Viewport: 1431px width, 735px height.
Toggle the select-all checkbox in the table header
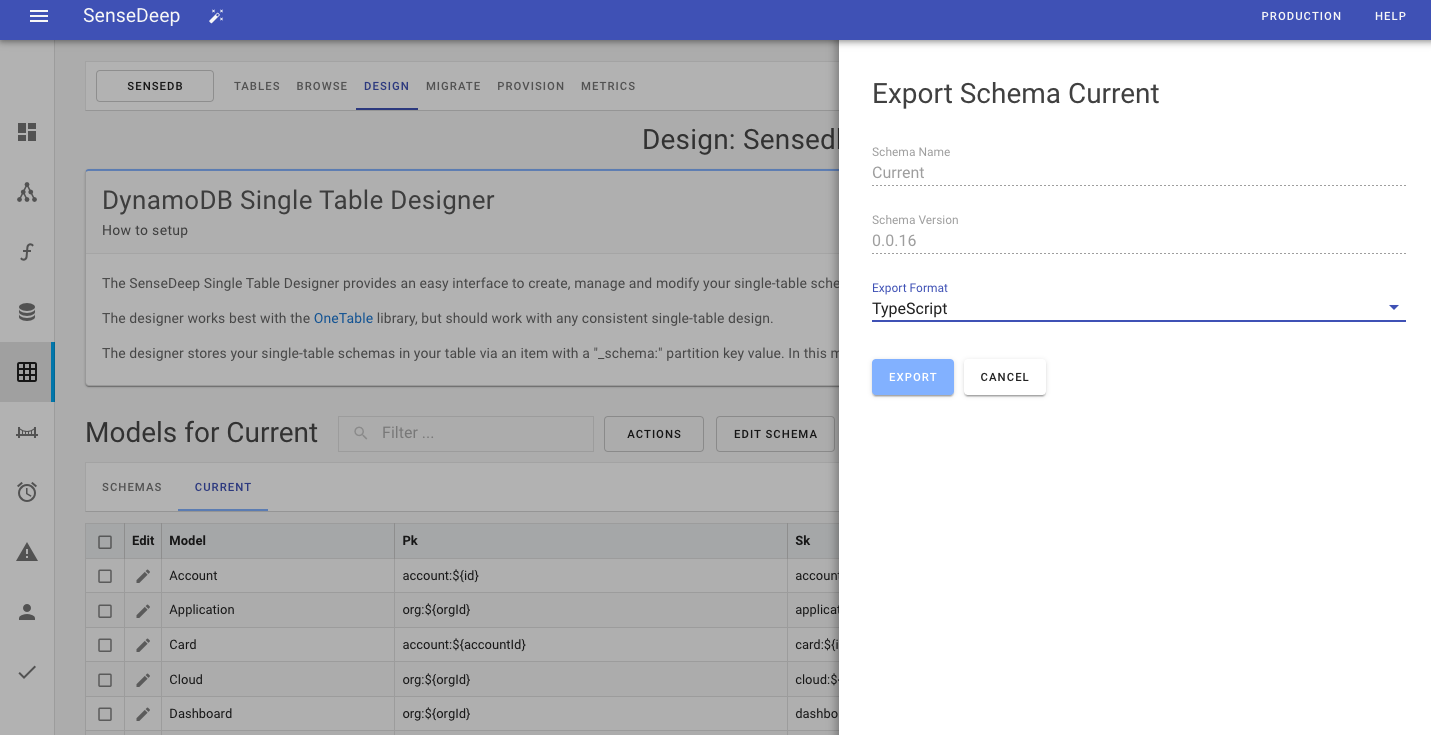click(105, 541)
